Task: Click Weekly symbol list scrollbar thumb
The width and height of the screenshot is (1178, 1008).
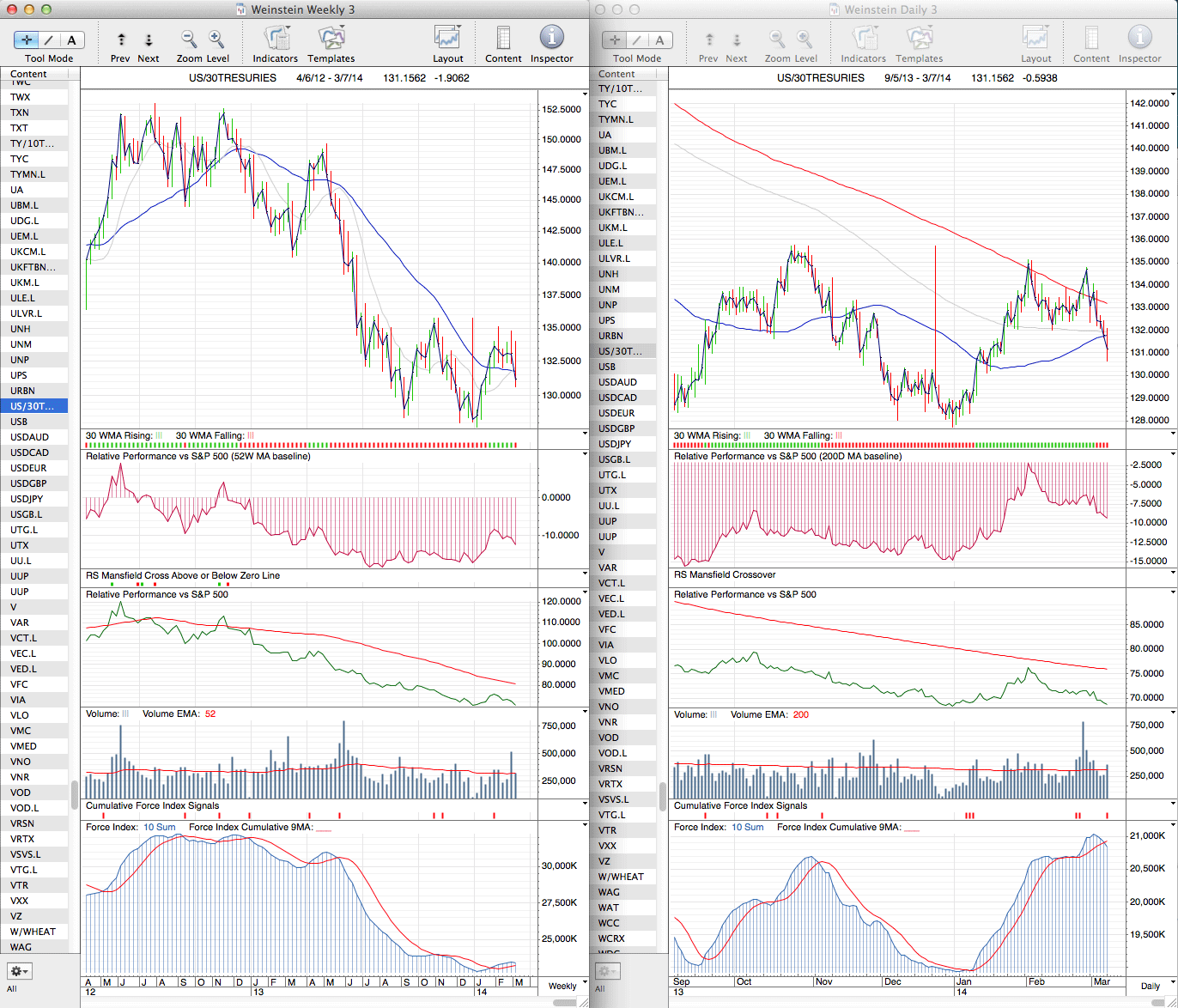Action: click(75, 790)
